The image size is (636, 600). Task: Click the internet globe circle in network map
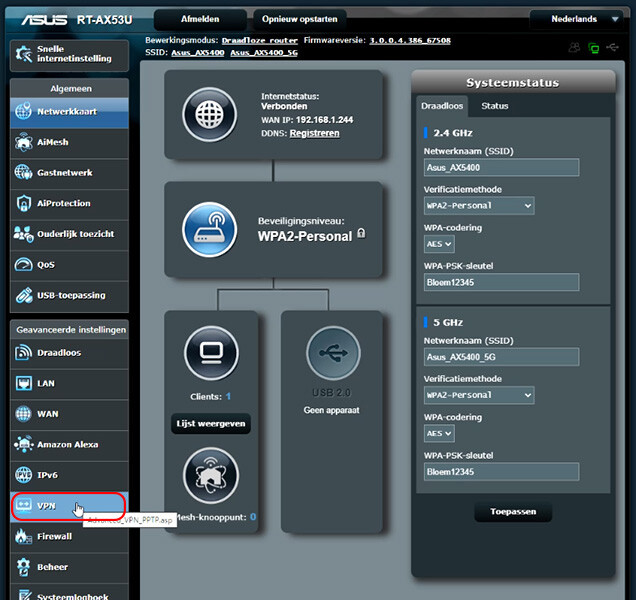[209, 114]
